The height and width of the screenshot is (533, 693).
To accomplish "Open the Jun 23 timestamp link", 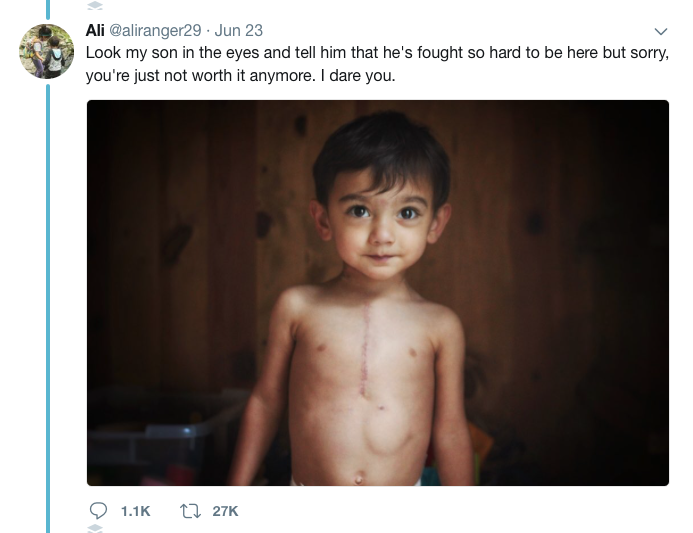I will click(239, 30).
